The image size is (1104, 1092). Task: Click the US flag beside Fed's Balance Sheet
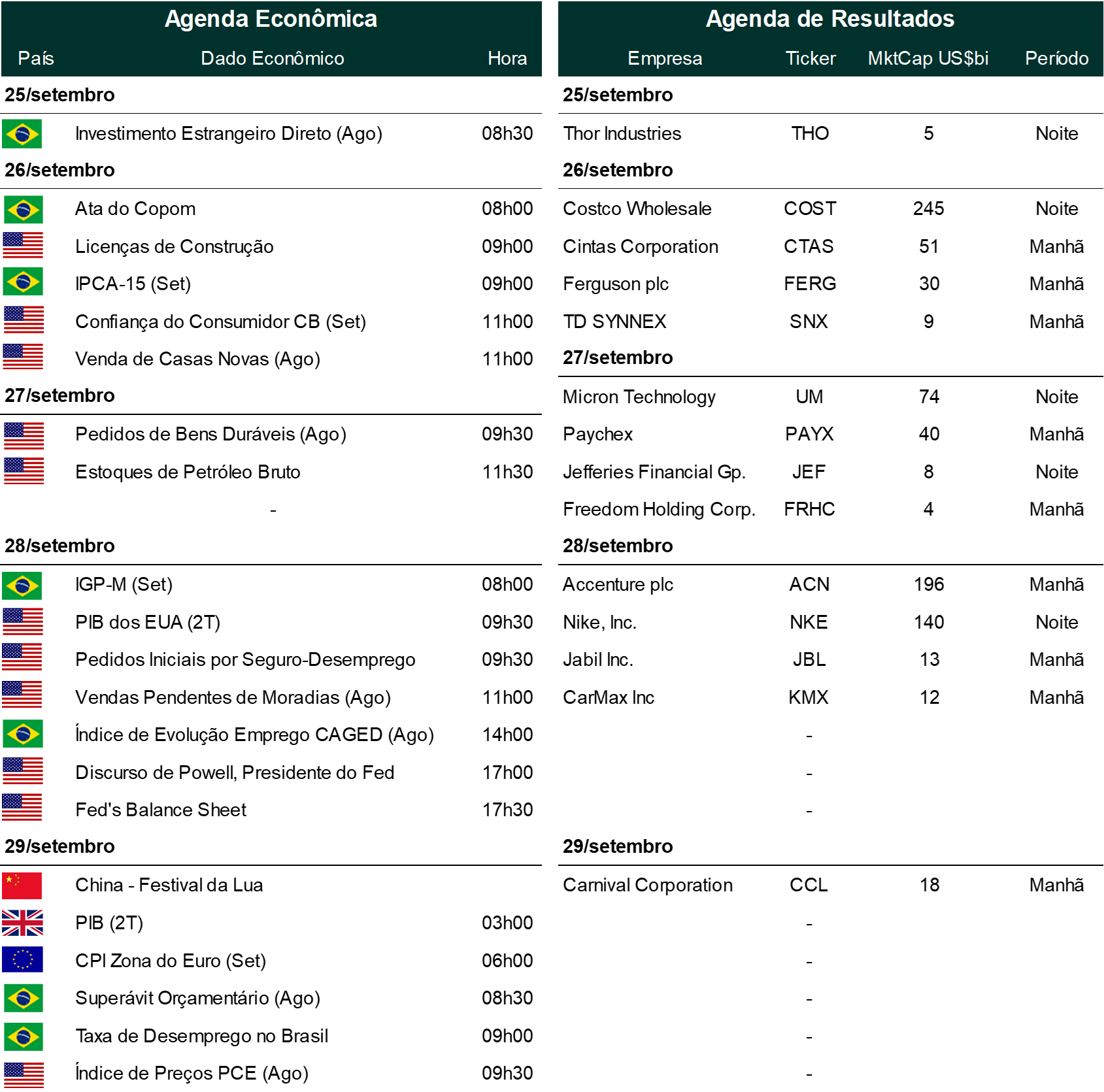[x=22, y=807]
